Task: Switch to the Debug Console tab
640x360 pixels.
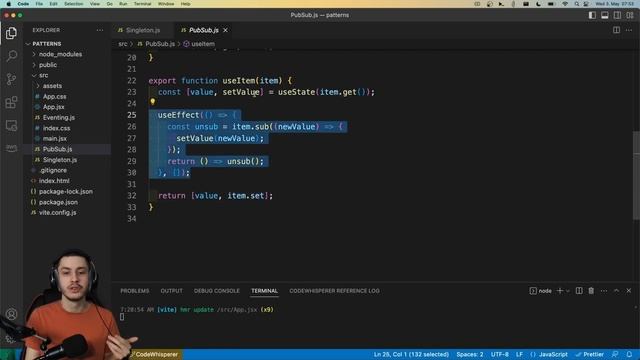Action: click(x=217, y=291)
